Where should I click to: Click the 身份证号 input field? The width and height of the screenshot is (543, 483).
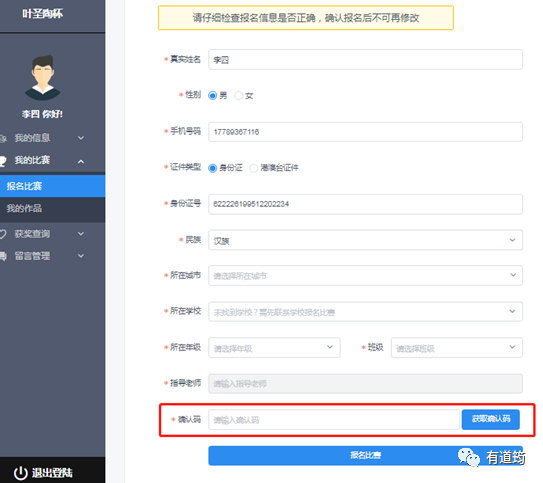(x=365, y=204)
